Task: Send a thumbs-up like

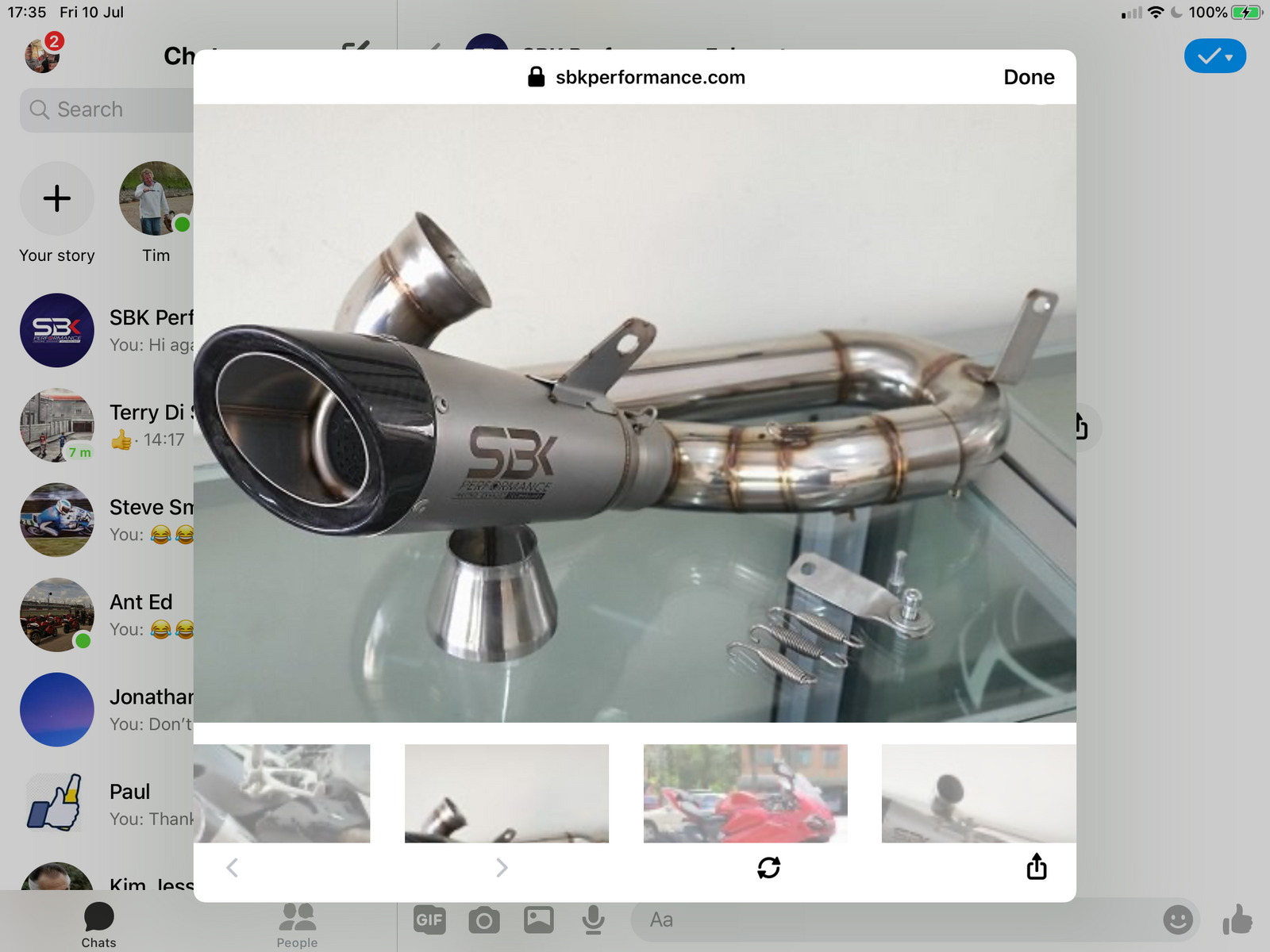Action: click(x=1237, y=920)
